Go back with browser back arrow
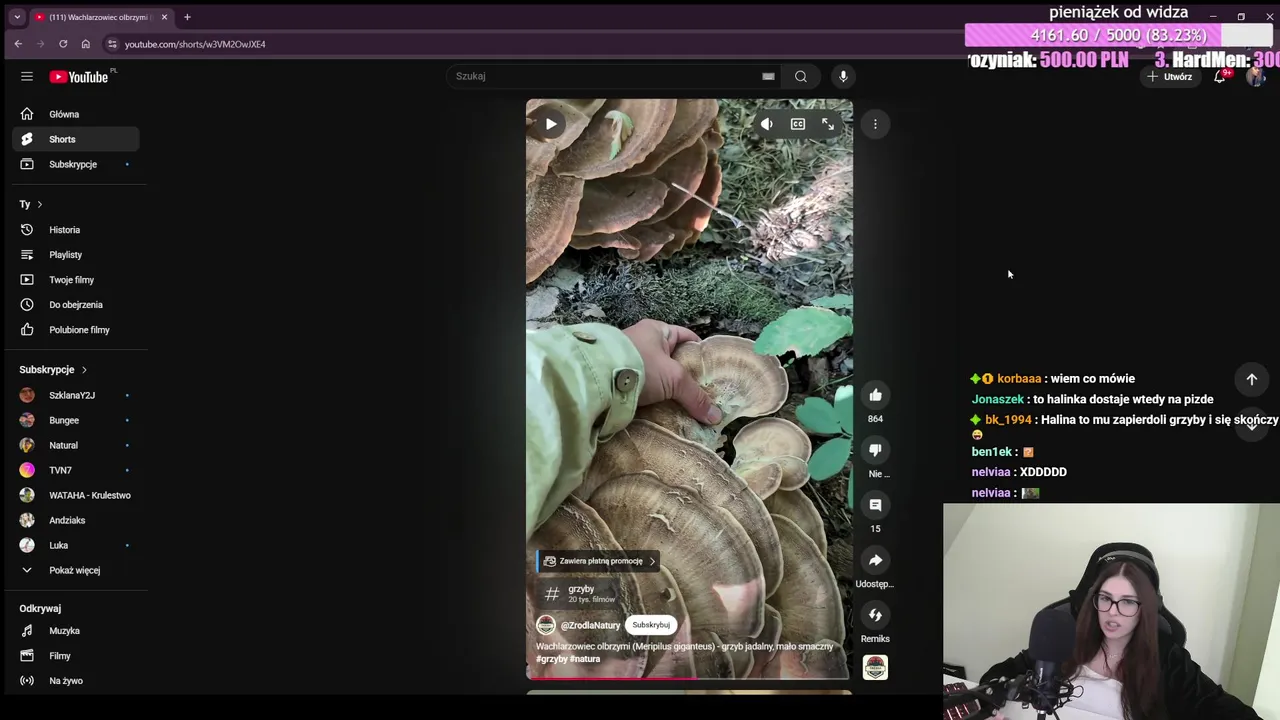 tap(18, 44)
